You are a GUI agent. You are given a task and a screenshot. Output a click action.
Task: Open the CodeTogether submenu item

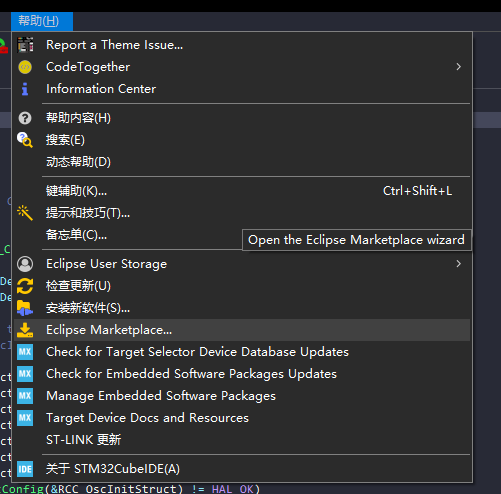click(x=242, y=67)
